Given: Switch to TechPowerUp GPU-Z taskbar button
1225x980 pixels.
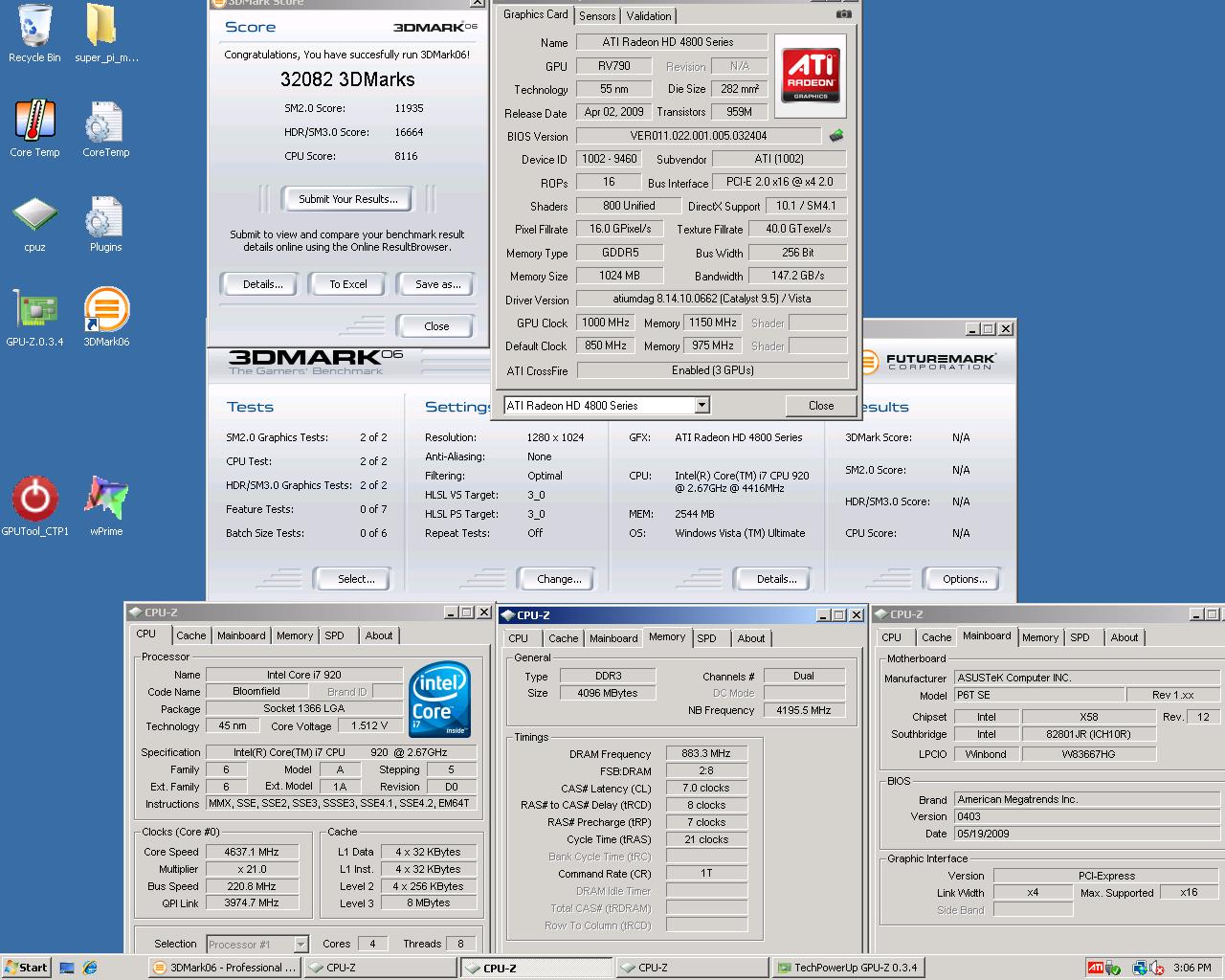Looking at the screenshot, I should [x=847, y=968].
